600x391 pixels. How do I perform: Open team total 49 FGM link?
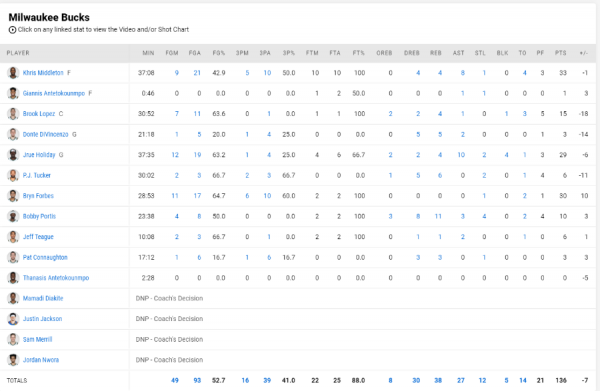[x=175, y=380]
